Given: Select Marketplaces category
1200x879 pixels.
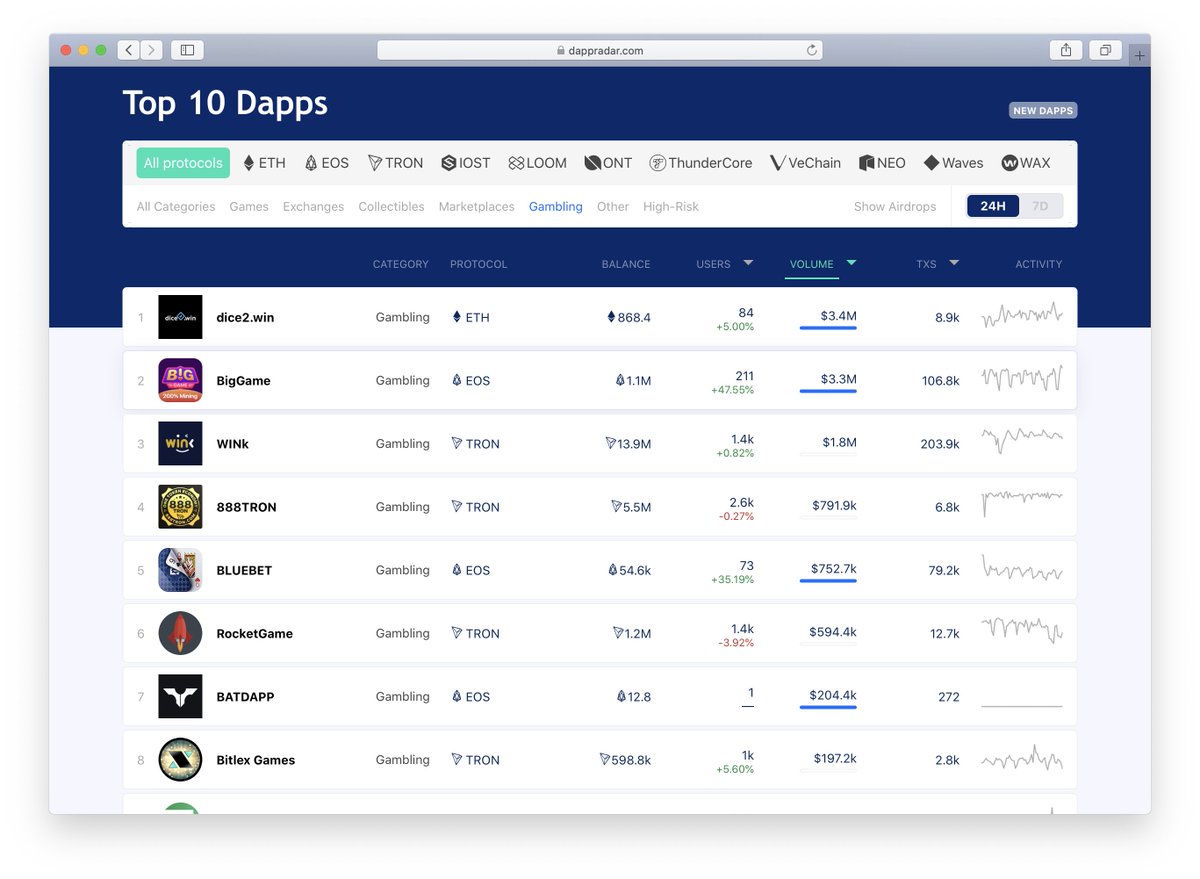Looking at the screenshot, I should pyautogui.click(x=476, y=207).
